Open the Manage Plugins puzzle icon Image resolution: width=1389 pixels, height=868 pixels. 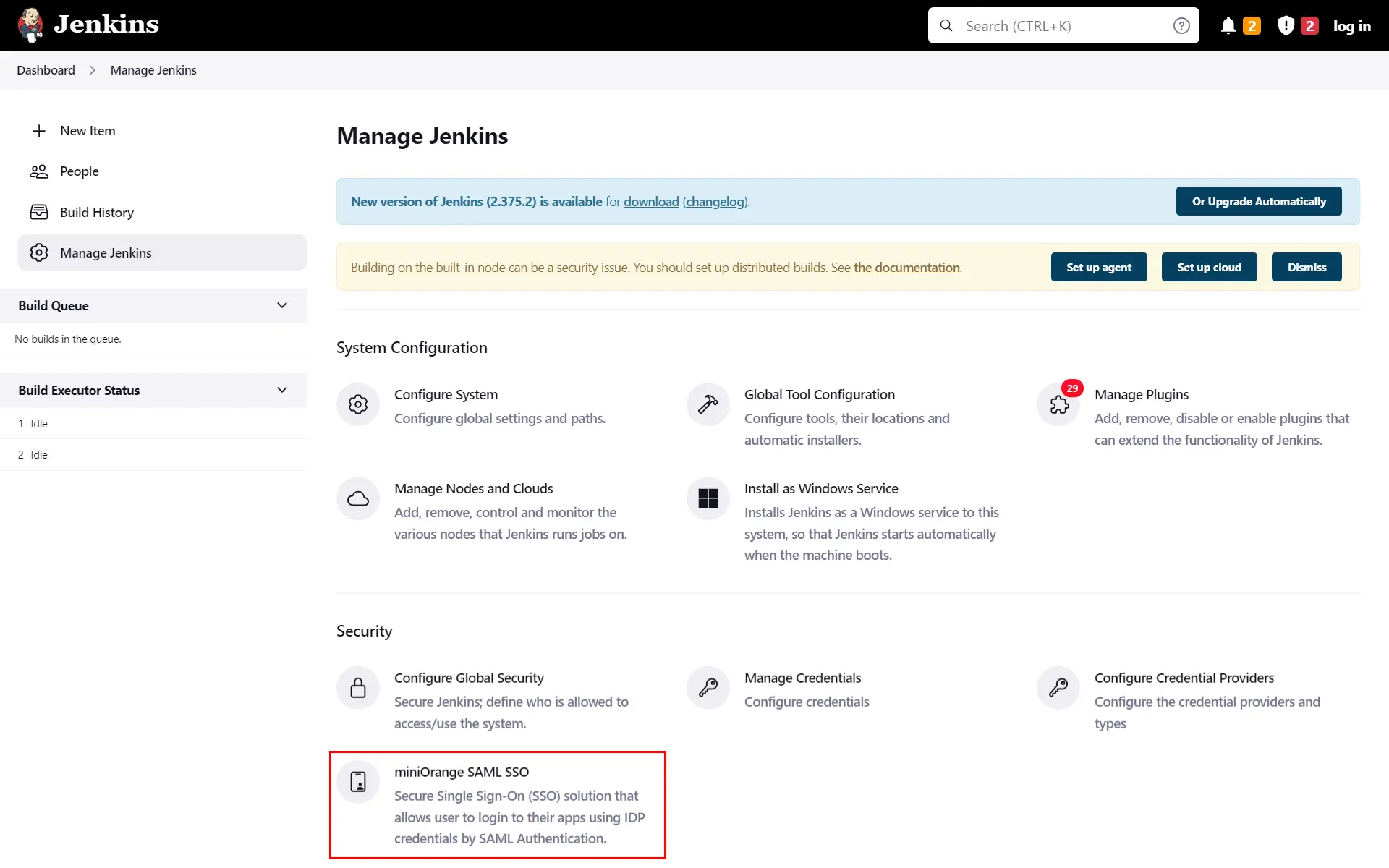(x=1058, y=404)
